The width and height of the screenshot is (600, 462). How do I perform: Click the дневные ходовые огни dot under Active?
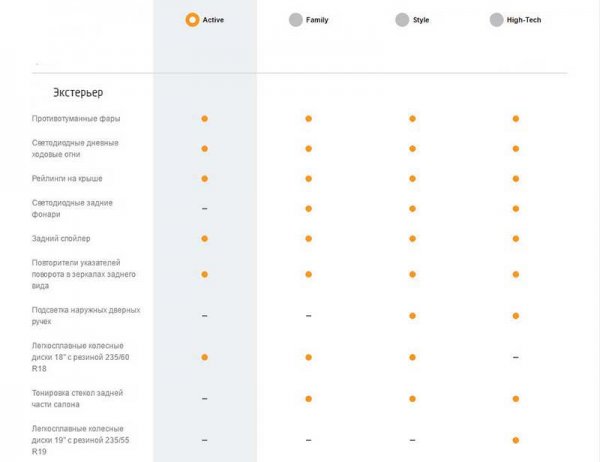[205, 149]
